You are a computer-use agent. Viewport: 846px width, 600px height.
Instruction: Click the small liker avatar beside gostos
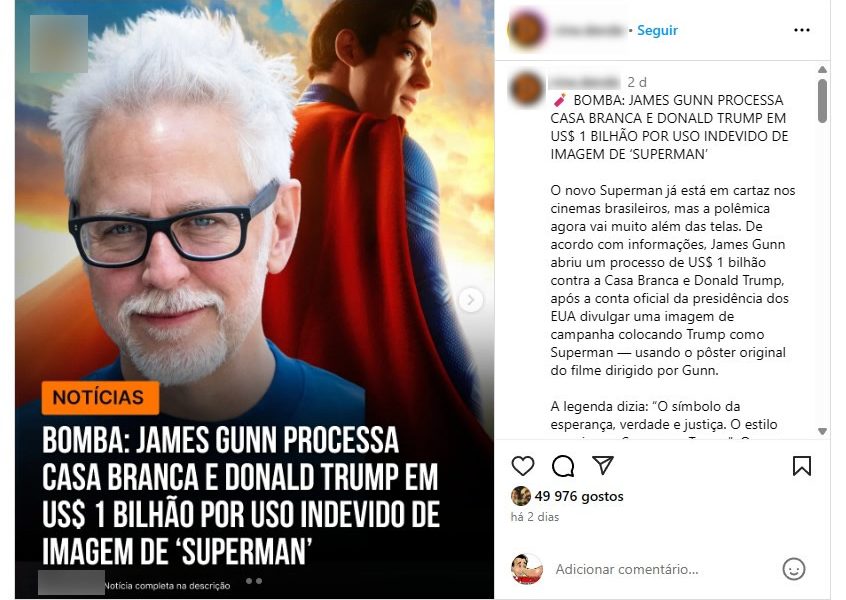(x=520, y=496)
